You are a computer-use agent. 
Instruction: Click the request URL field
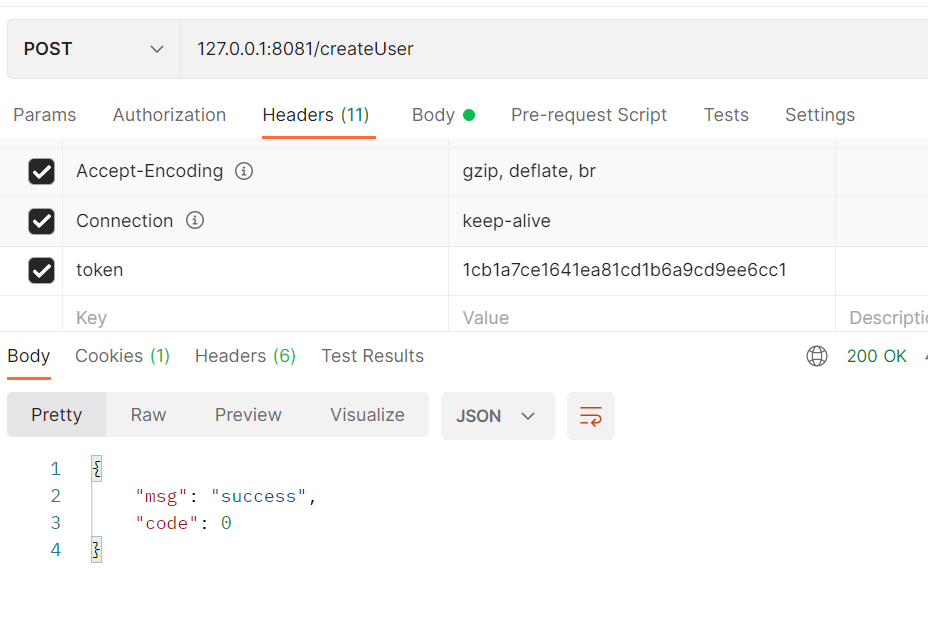[550, 49]
